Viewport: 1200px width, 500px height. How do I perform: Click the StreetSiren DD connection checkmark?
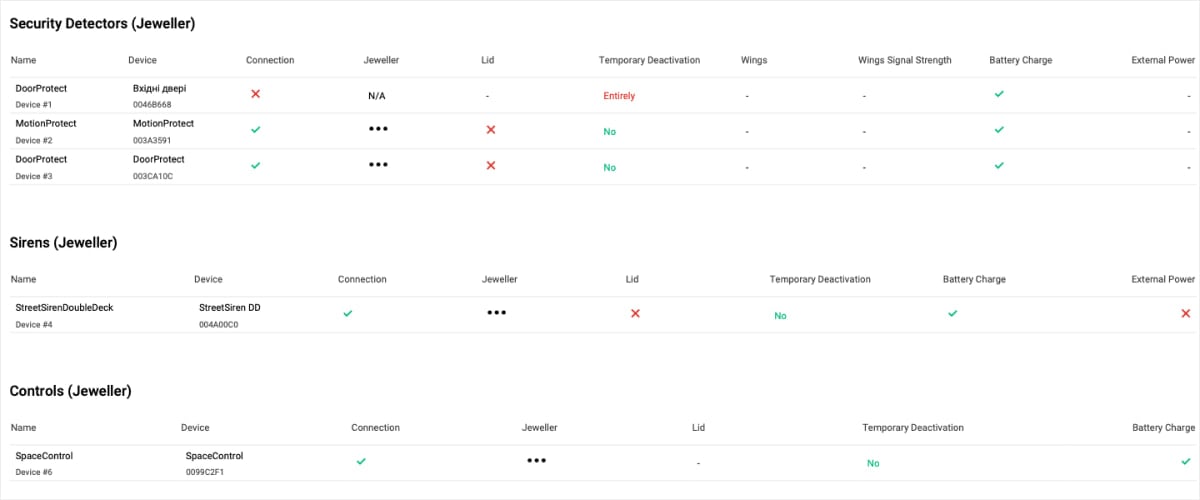pos(348,313)
